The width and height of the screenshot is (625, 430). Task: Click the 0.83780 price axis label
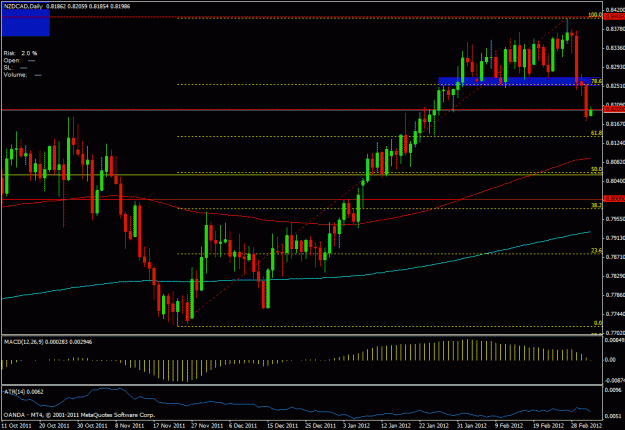point(615,29)
